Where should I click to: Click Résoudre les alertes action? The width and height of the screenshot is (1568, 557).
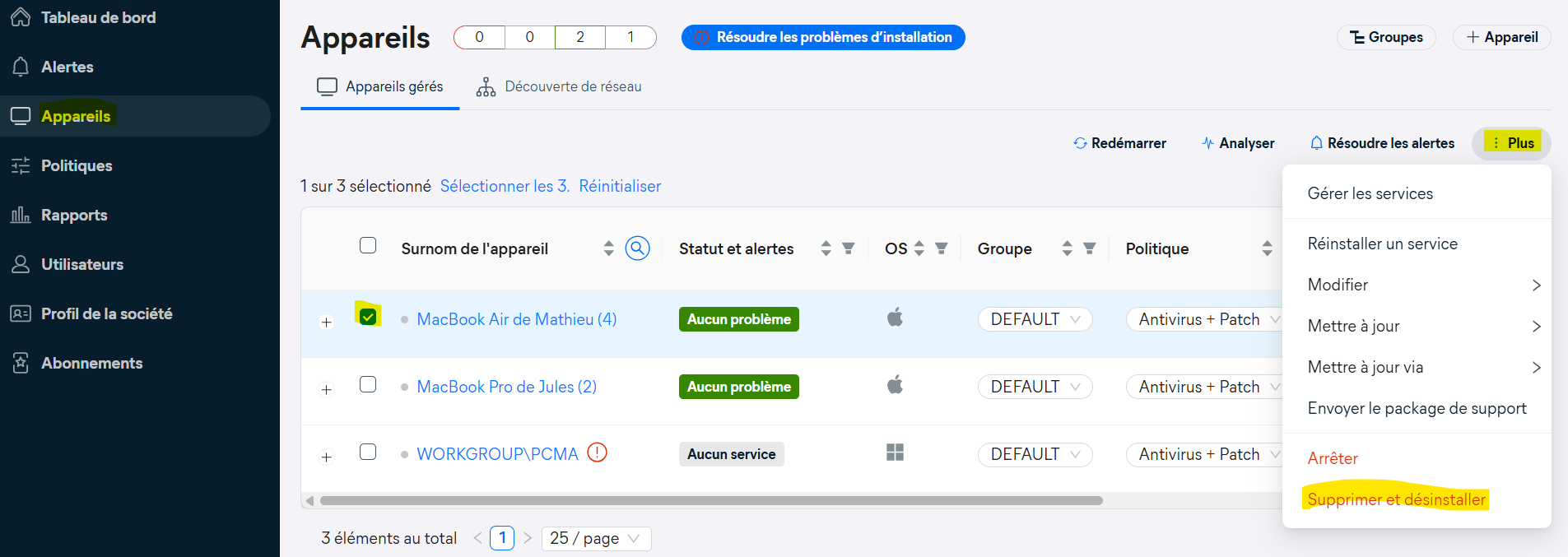point(1382,143)
